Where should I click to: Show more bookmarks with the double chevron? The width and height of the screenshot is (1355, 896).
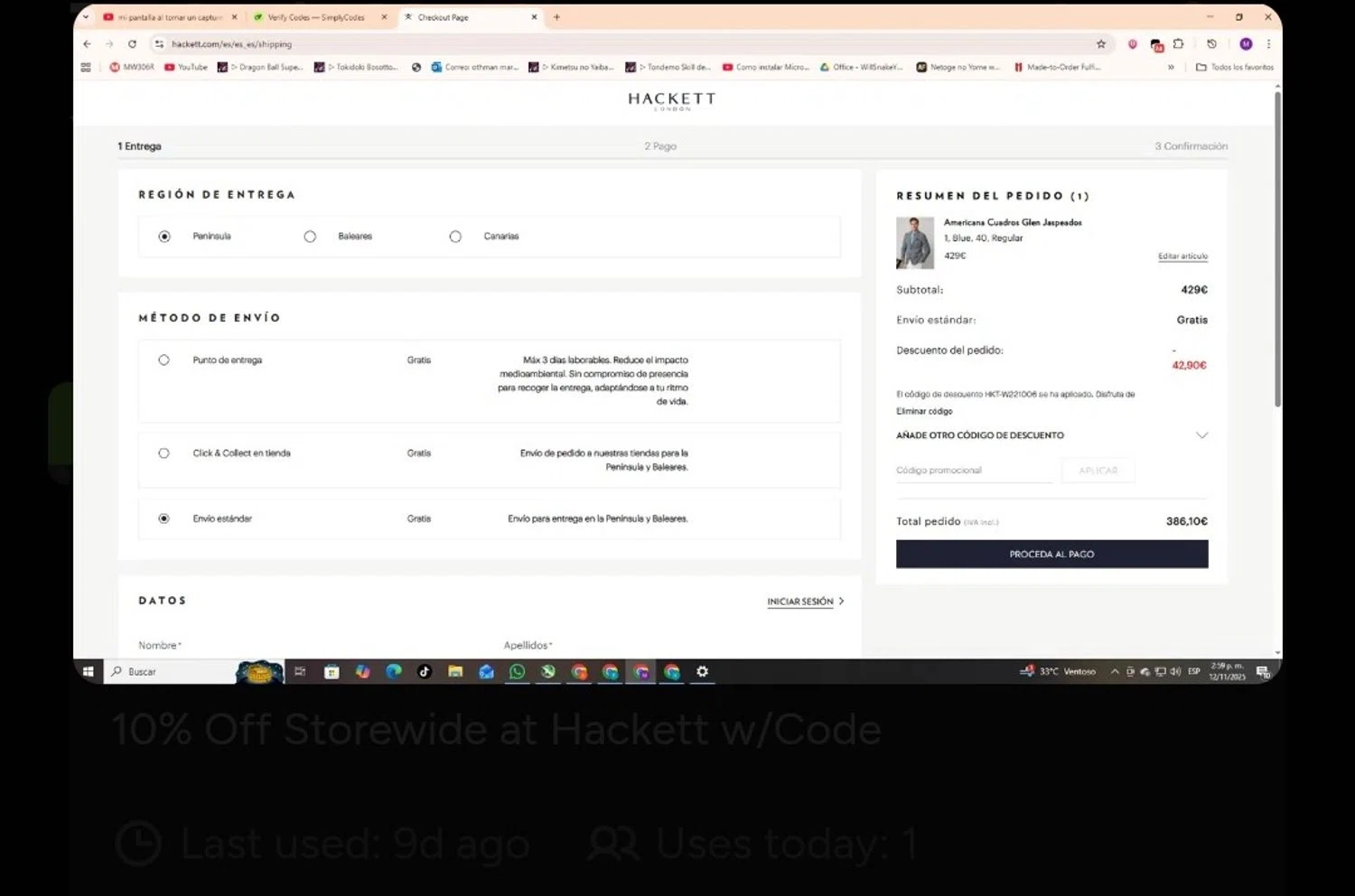coord(1171,67)
